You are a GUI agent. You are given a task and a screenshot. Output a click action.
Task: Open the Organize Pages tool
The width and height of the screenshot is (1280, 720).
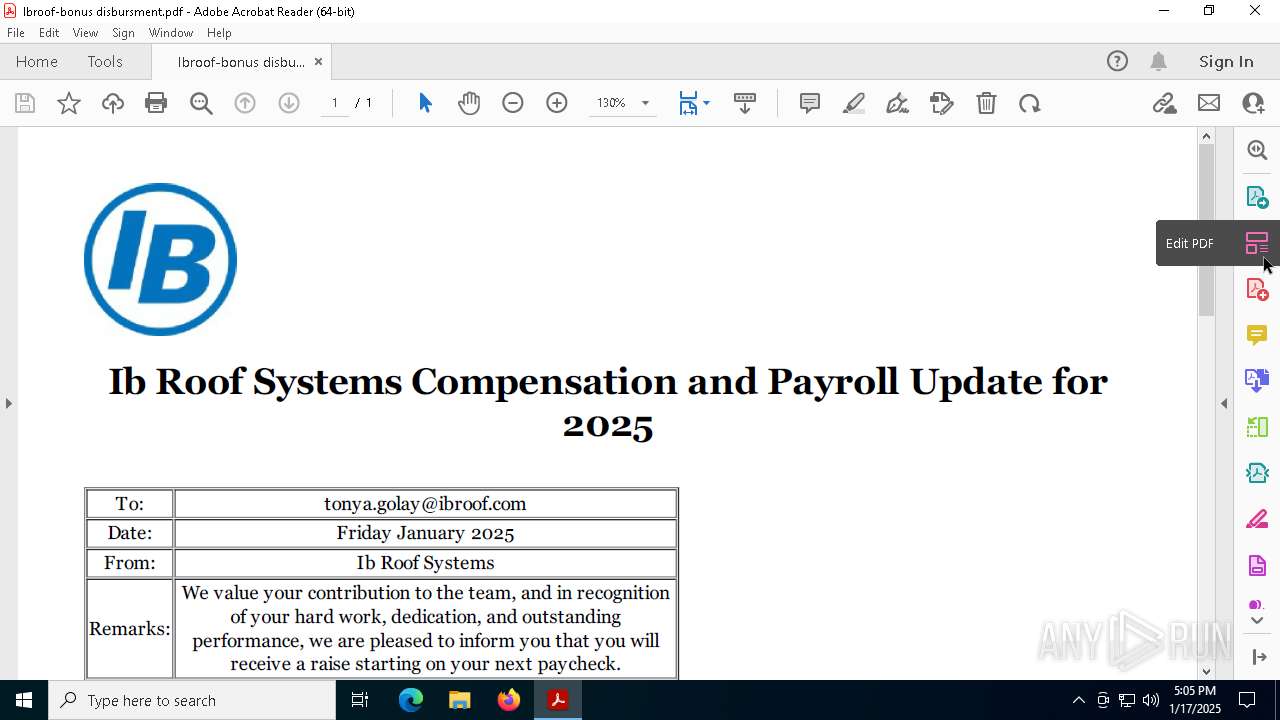(1257, 427)
